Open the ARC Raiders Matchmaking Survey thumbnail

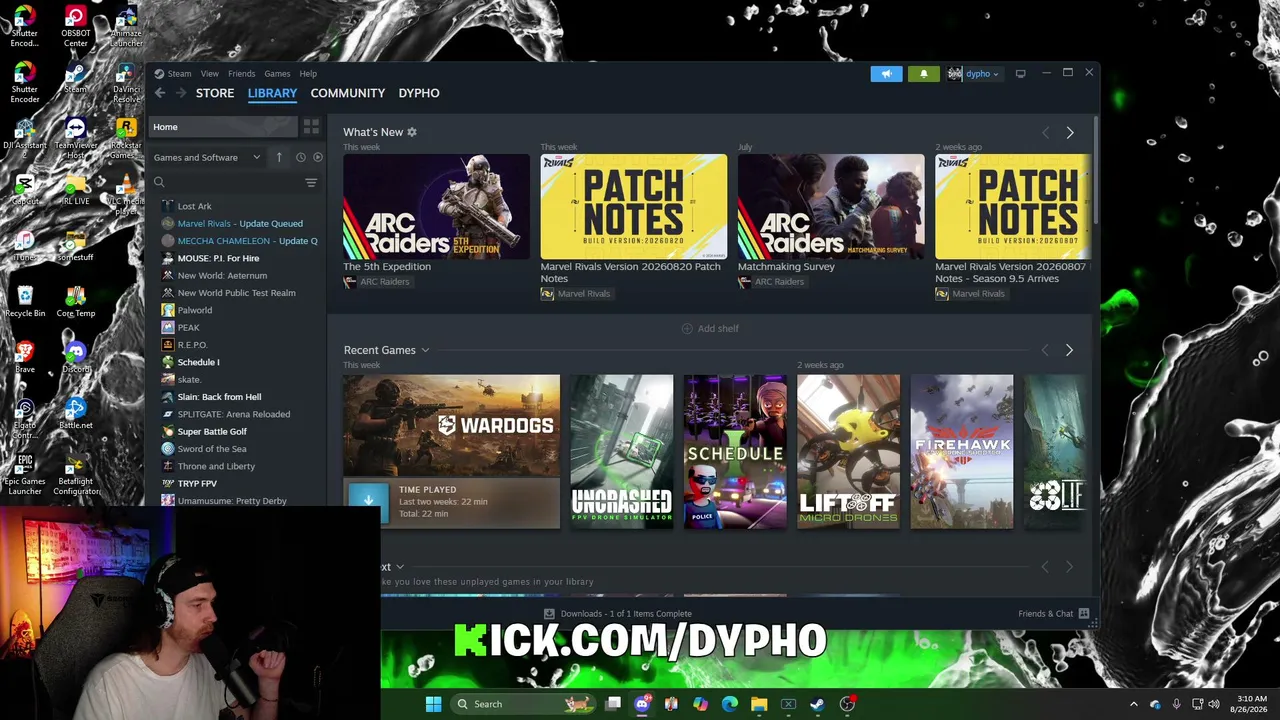point(831,206)
